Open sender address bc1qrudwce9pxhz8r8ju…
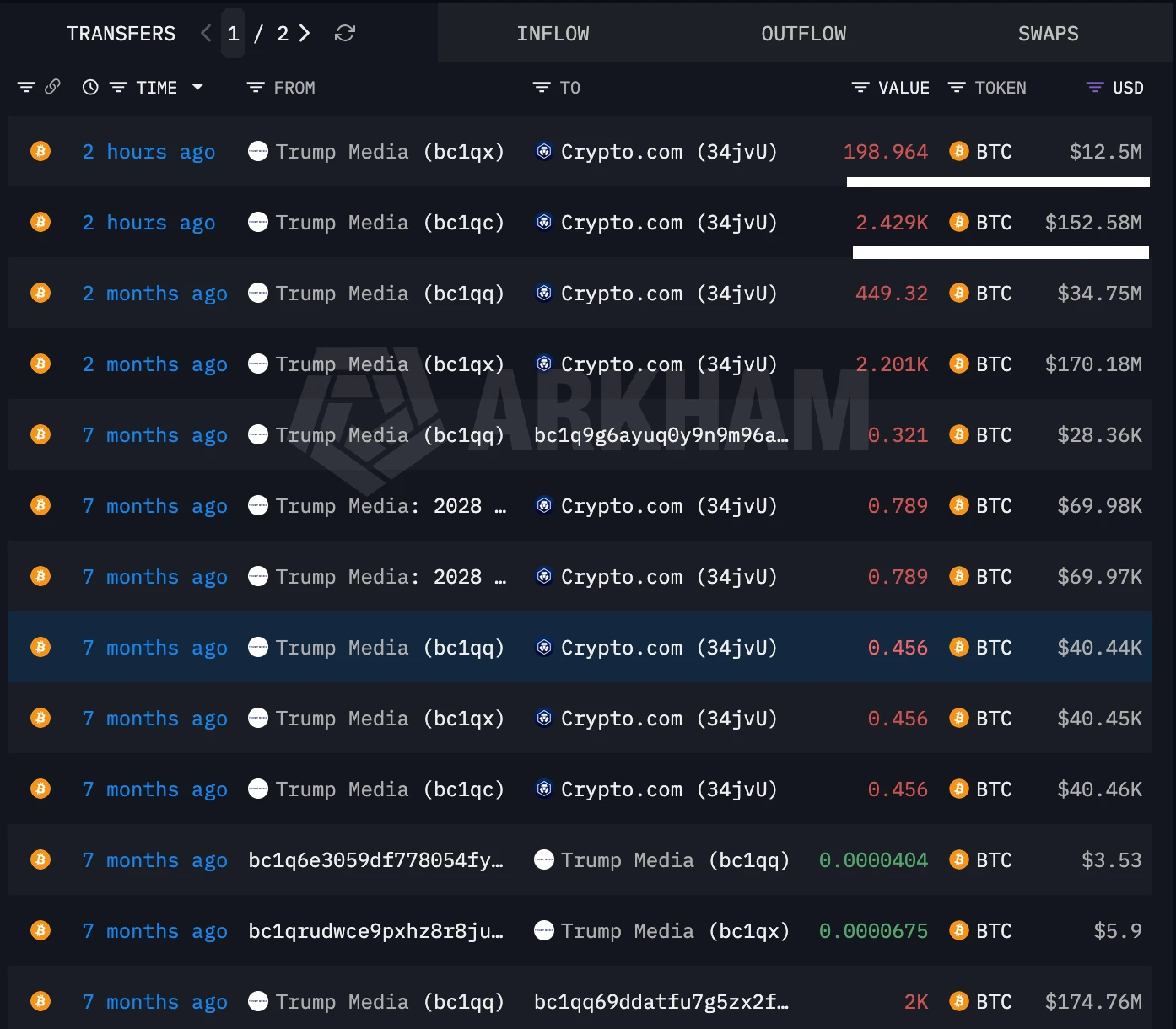The image size is (1176, 1029). (x=375, y=931)
